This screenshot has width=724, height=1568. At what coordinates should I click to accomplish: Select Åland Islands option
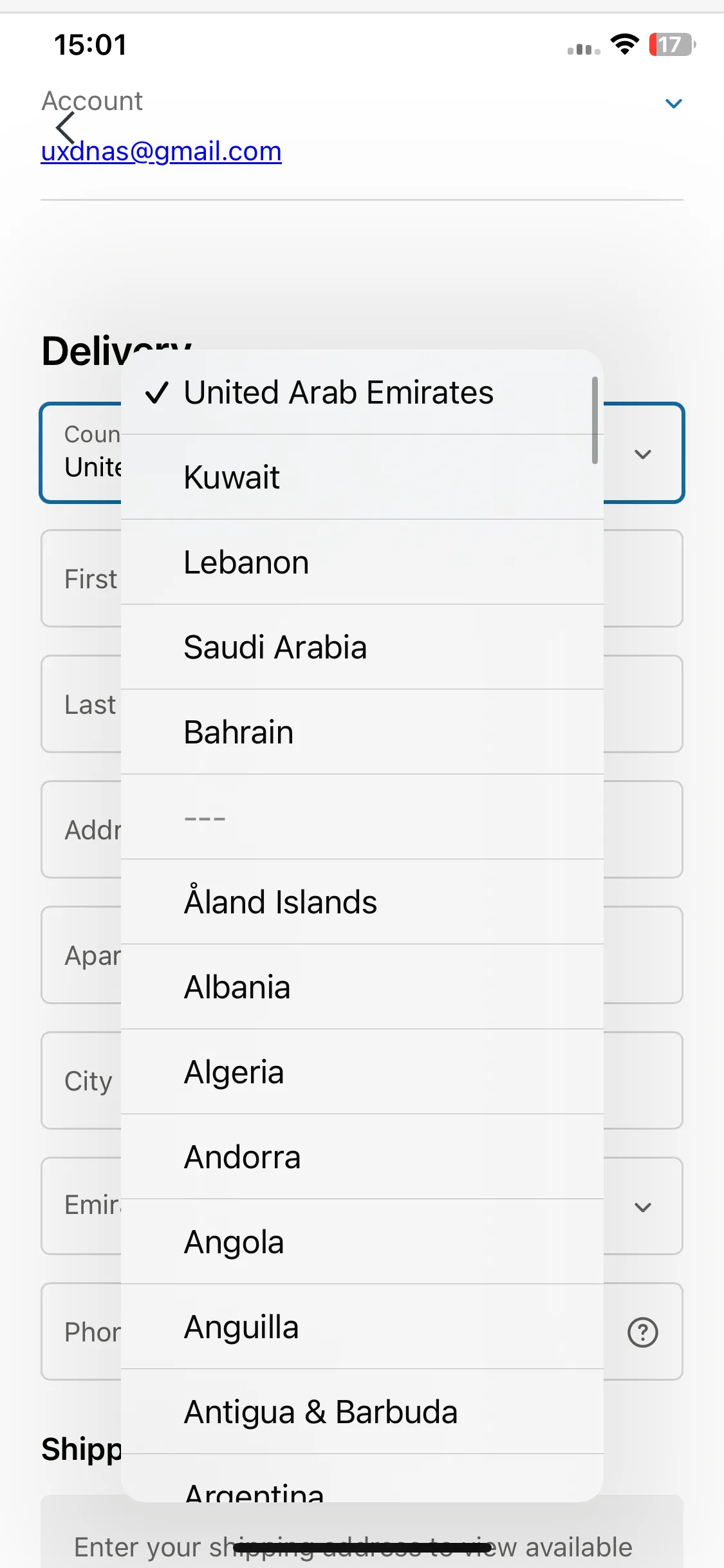362,902
